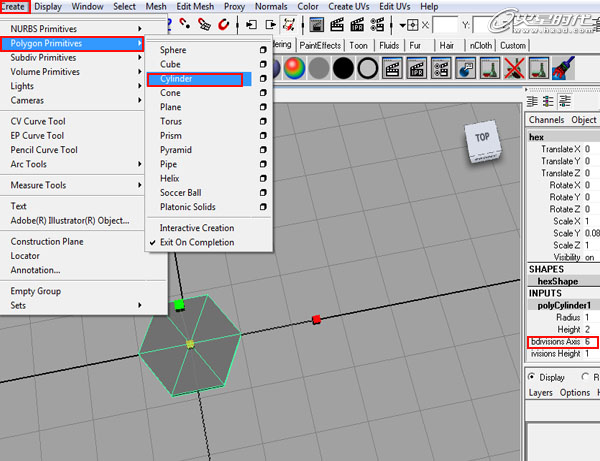Toggle Interactive Creation option
600x461 pixels.
(197, 228)
